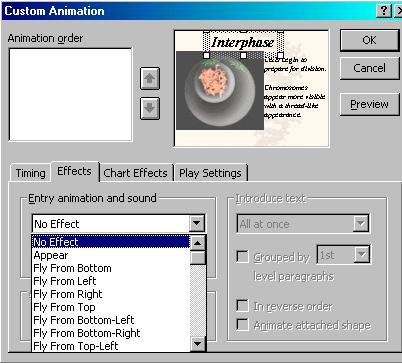Click the help question mark button

(384, 11)
